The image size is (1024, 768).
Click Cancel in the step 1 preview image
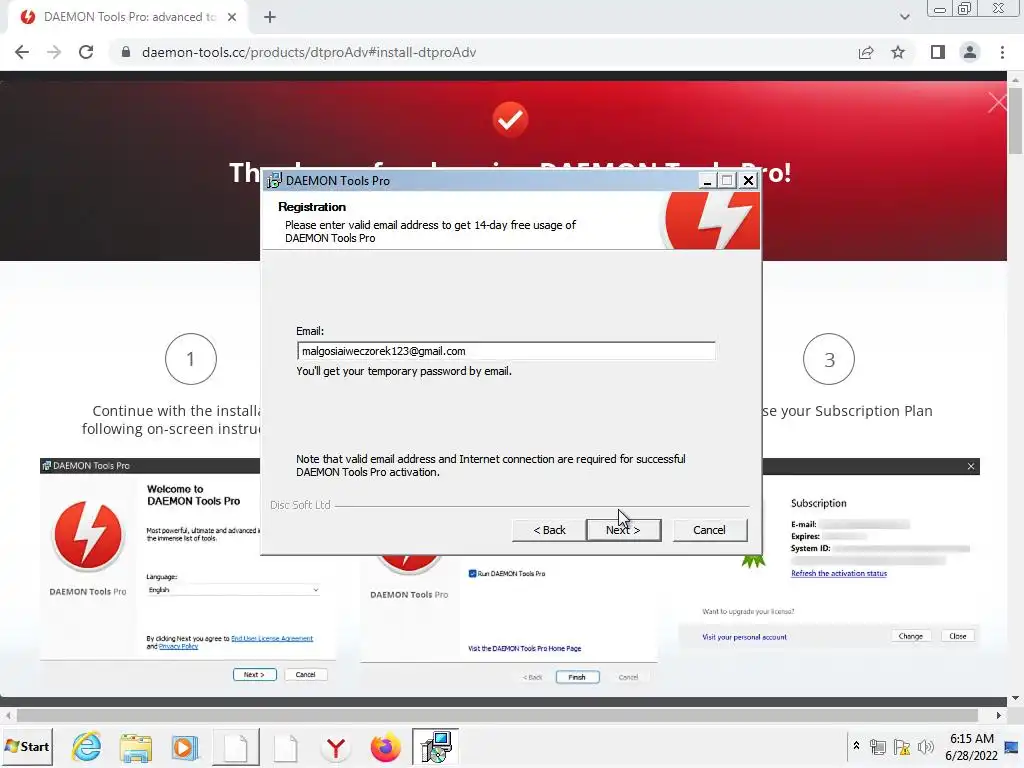tap(305, 675)
